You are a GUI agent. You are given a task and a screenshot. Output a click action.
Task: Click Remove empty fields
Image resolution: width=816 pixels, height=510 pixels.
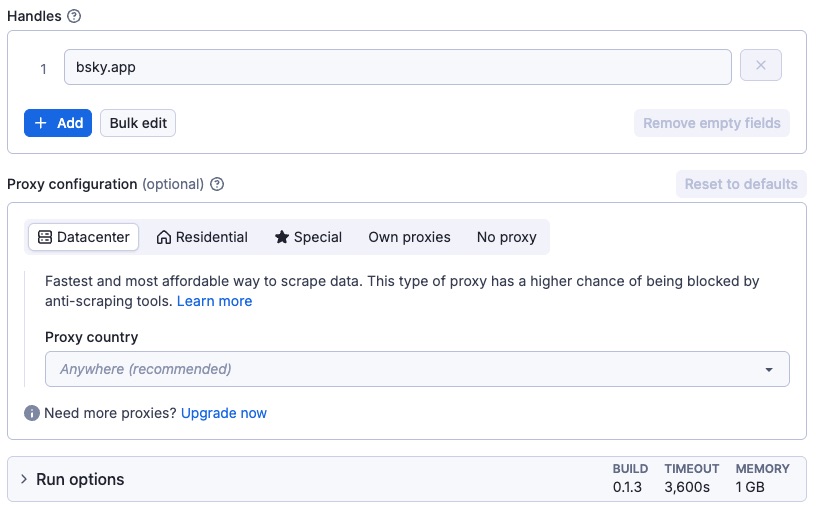pyautogui.click(x=711, y=123)
